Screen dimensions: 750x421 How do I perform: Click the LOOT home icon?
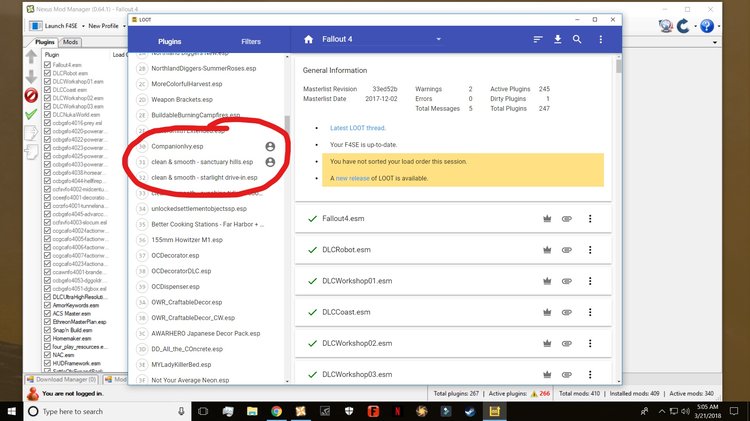(x=309, y=39)
